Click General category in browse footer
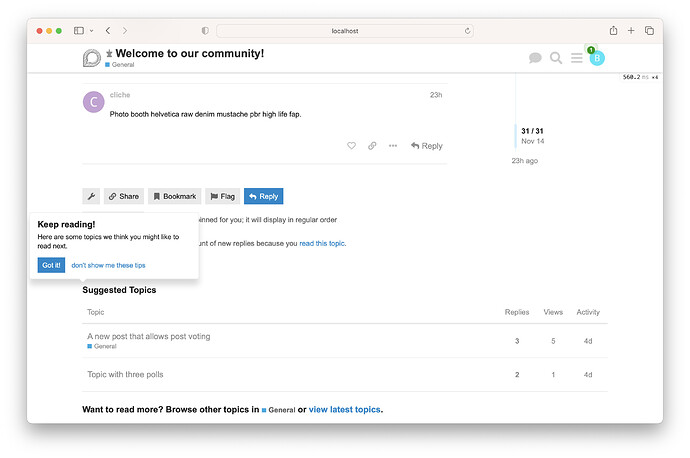 pyautogui.click(x=279, y=410)
